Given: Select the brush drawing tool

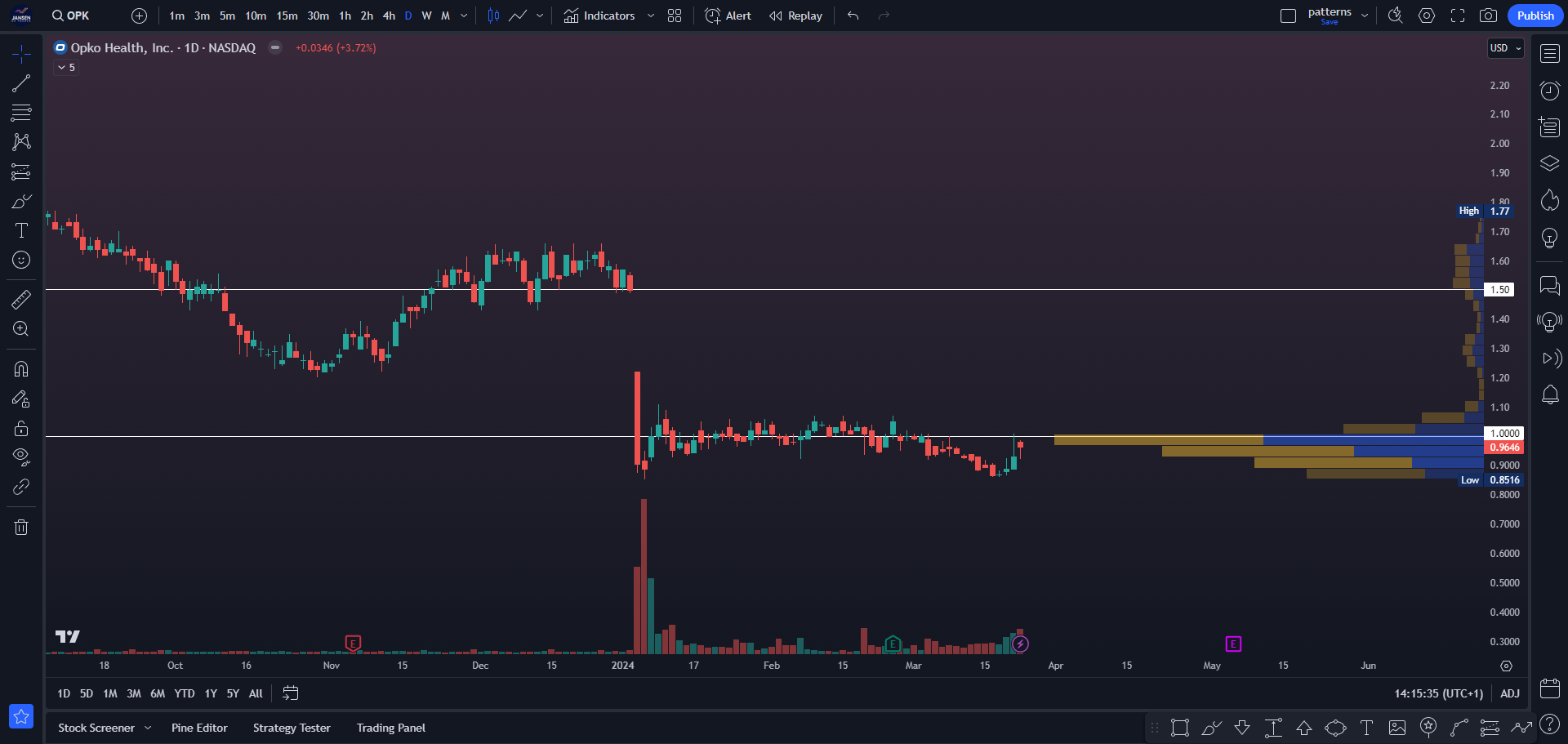Looking at the screenshot, I should [x=21, y=201].
